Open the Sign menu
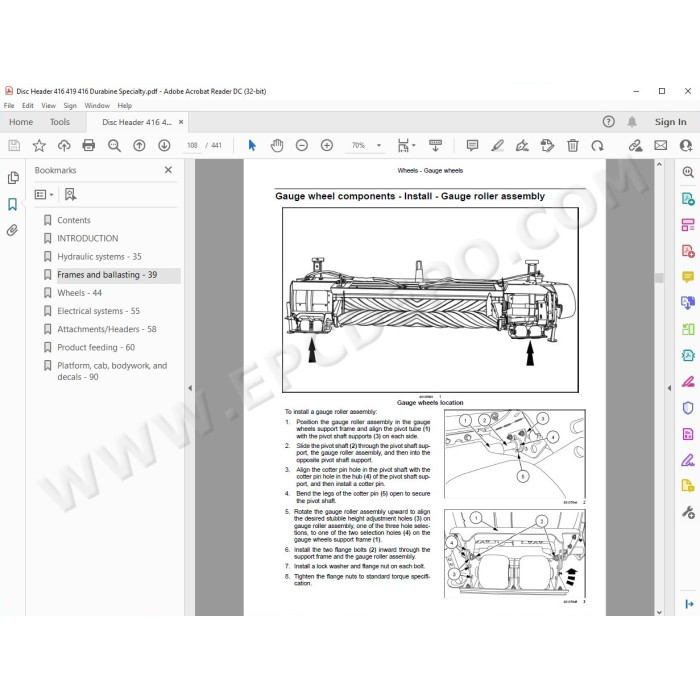The height and width of the screenshot is (700, 700). (70, 106)
